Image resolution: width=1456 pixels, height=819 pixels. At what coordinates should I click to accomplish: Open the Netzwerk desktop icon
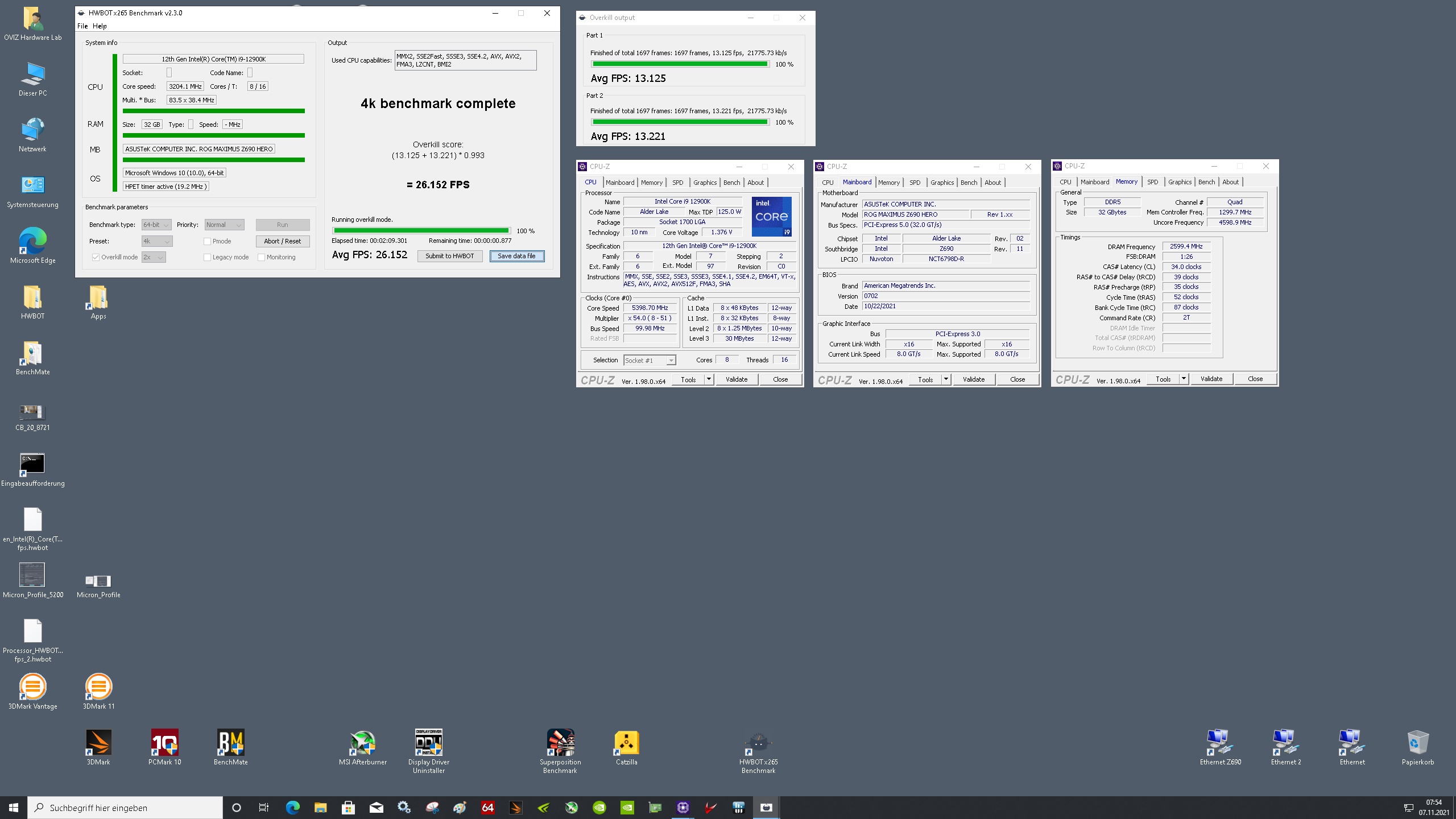[32, 135]
